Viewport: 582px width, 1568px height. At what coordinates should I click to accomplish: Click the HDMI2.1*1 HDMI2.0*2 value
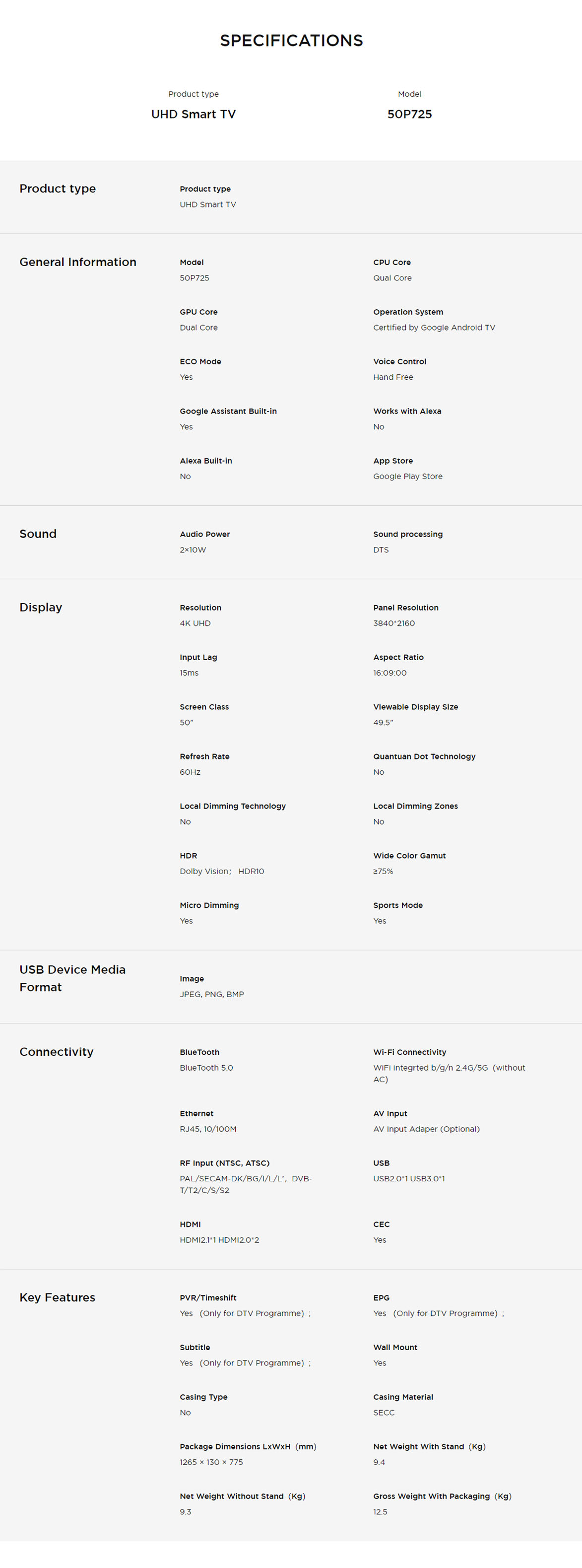[219, 1240]
